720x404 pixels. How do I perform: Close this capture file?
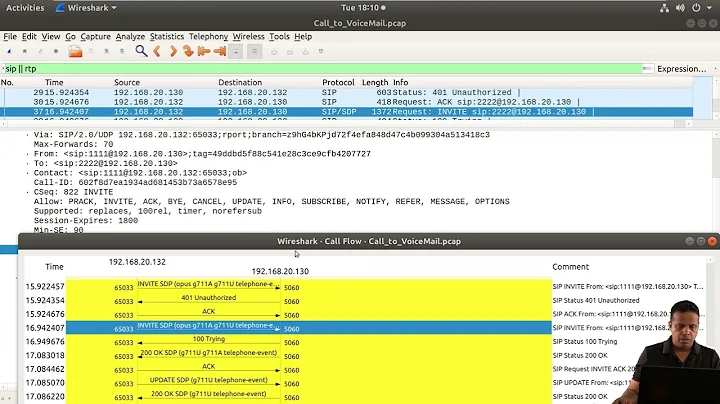pyautogui.click(x=107, y=51)
